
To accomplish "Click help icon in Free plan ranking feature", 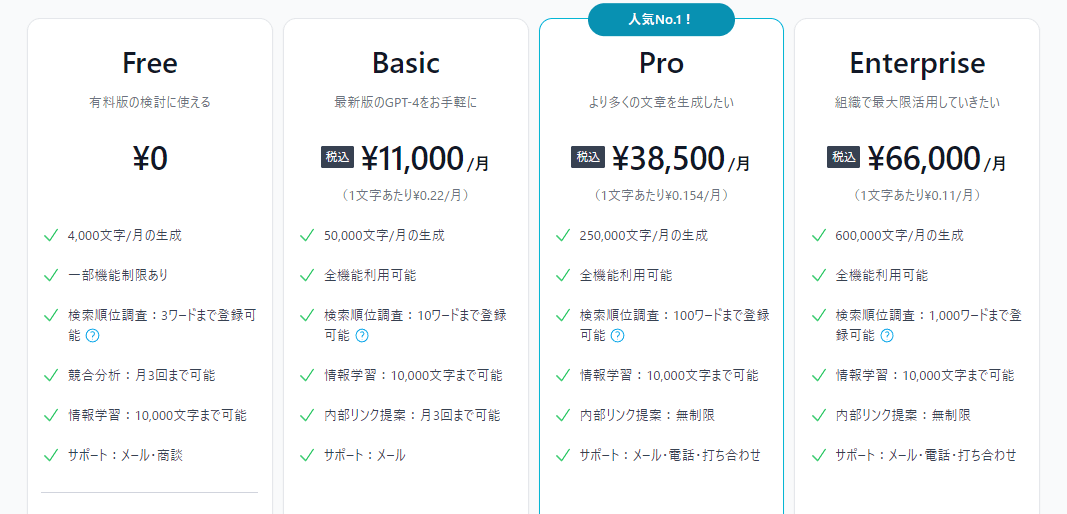I will click(x=93, y=335).
